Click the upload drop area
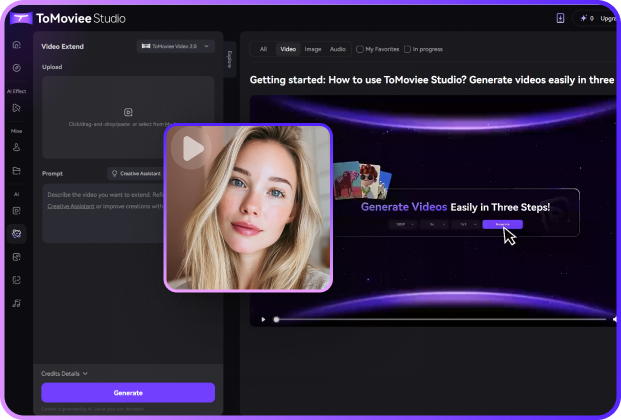 (x=128, y=117)
